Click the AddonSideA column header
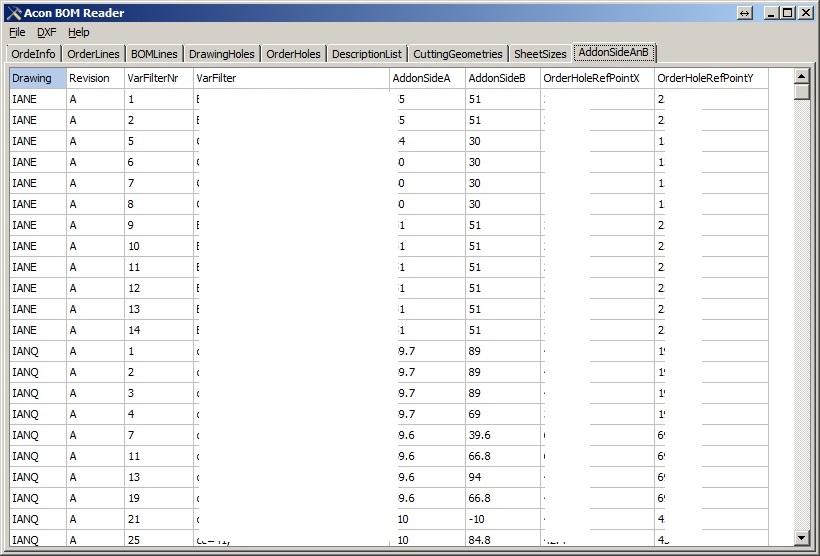Image resolution: width=820 pixels, height=556 pixels. 427,78
